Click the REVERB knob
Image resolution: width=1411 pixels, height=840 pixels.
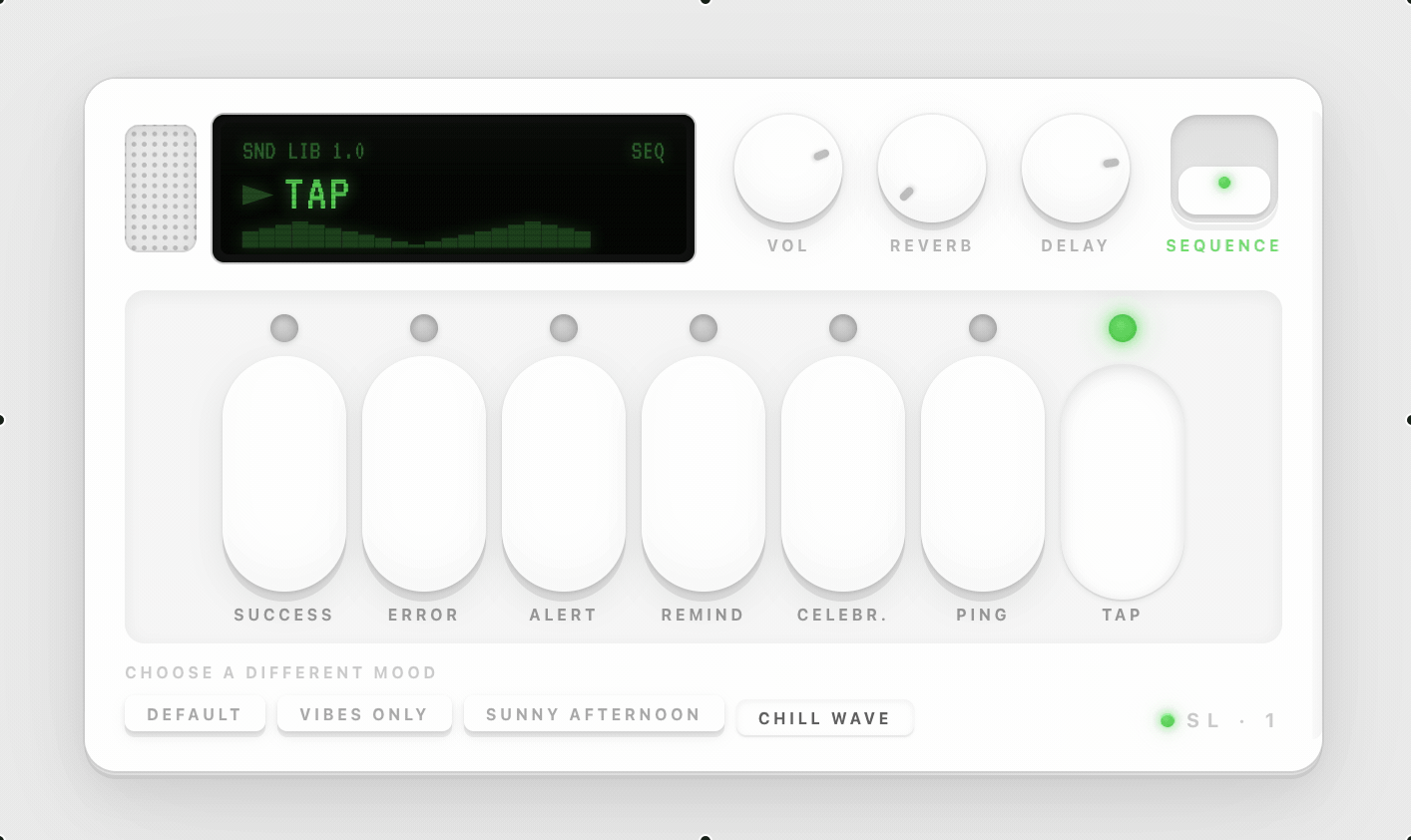click(932, 169)
